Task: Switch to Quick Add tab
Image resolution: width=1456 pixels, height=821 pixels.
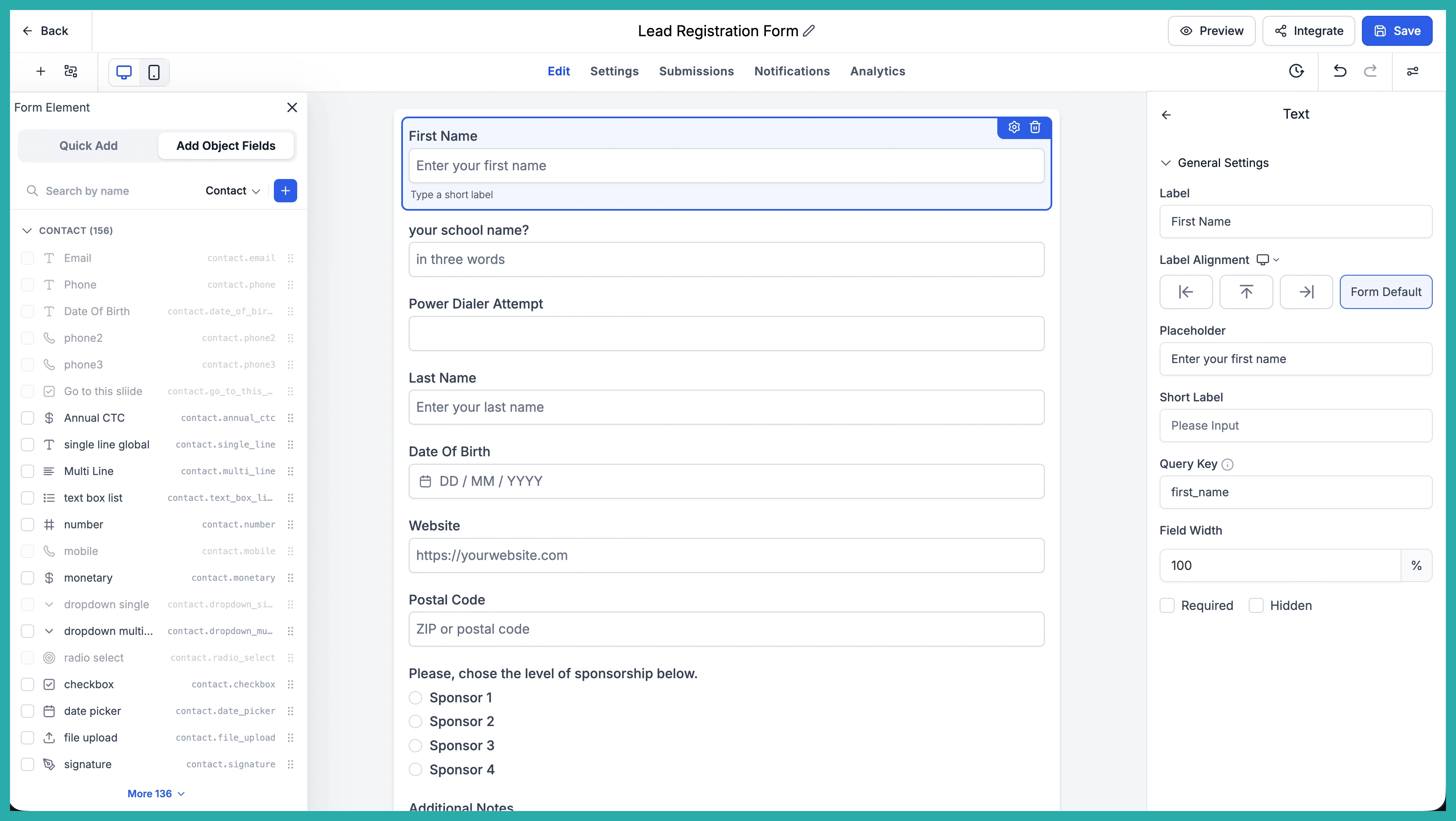Action: (x=88, y=146)
